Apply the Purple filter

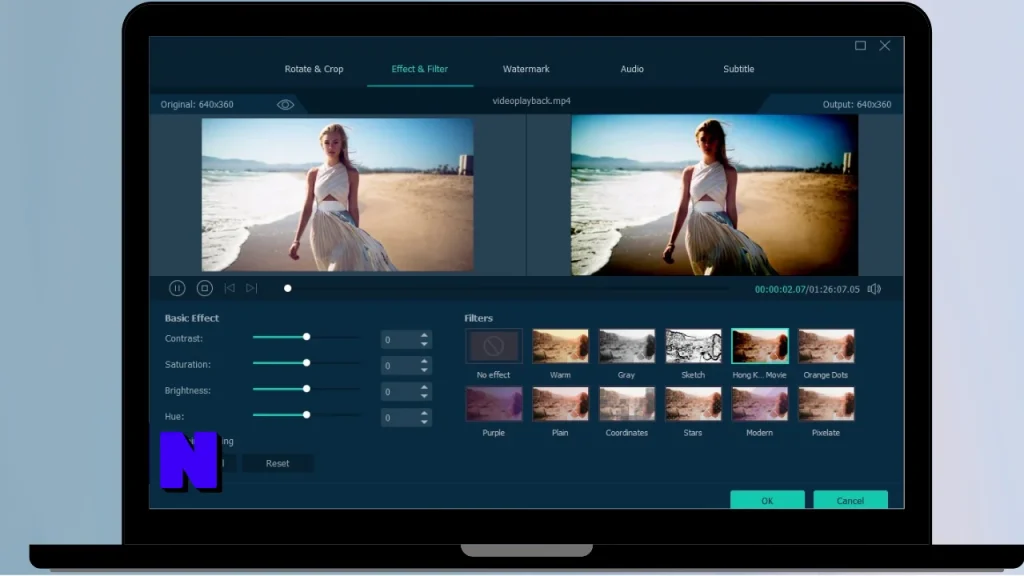pyautogui.click(x=494, y=404)
